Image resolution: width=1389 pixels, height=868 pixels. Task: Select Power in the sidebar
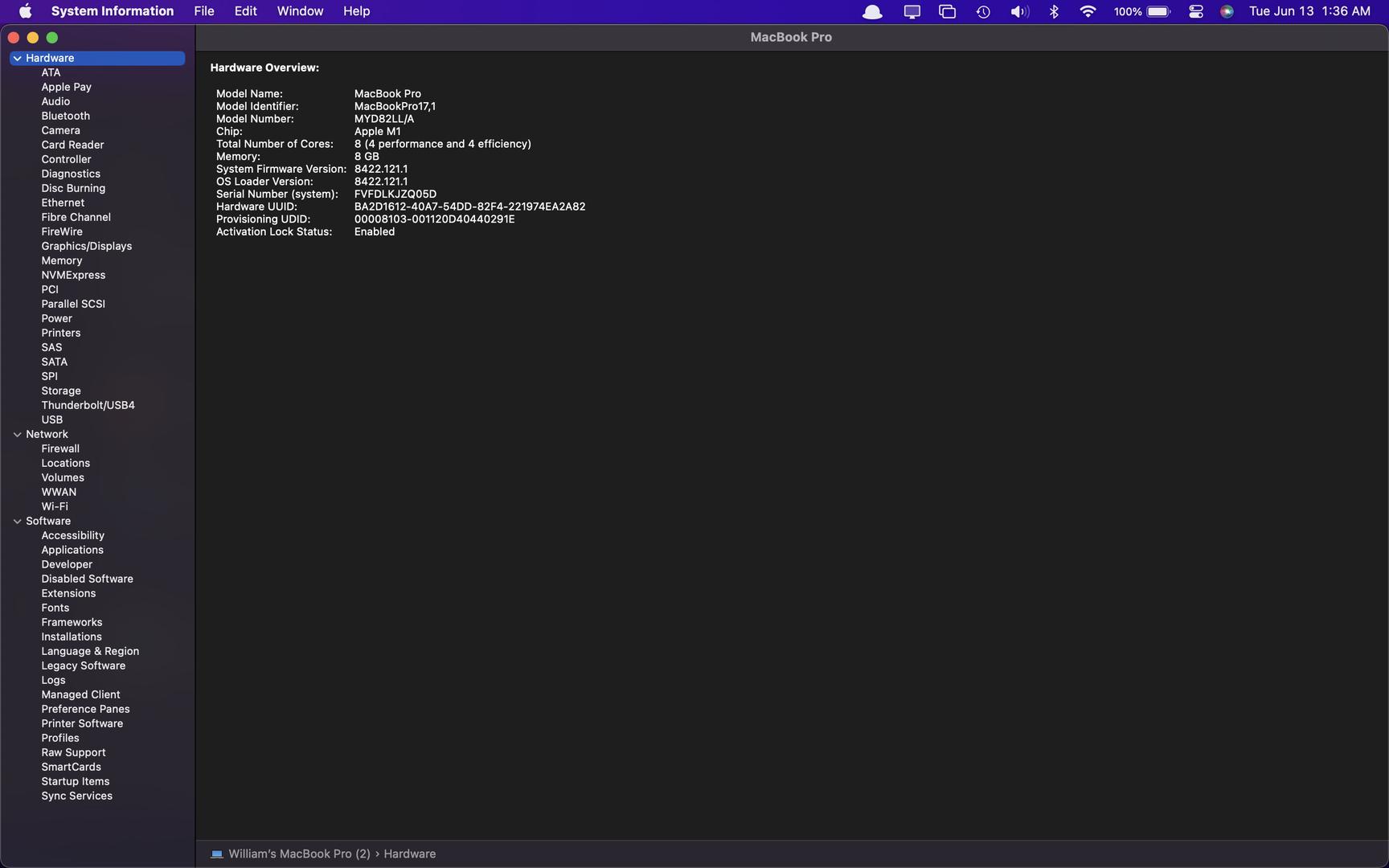pos(56,318)
